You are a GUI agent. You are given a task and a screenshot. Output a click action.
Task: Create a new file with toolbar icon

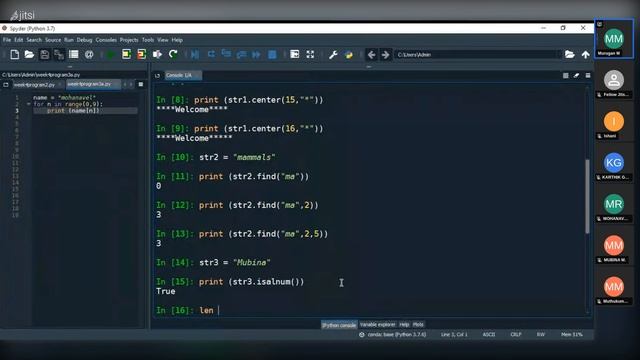point(15,54)
